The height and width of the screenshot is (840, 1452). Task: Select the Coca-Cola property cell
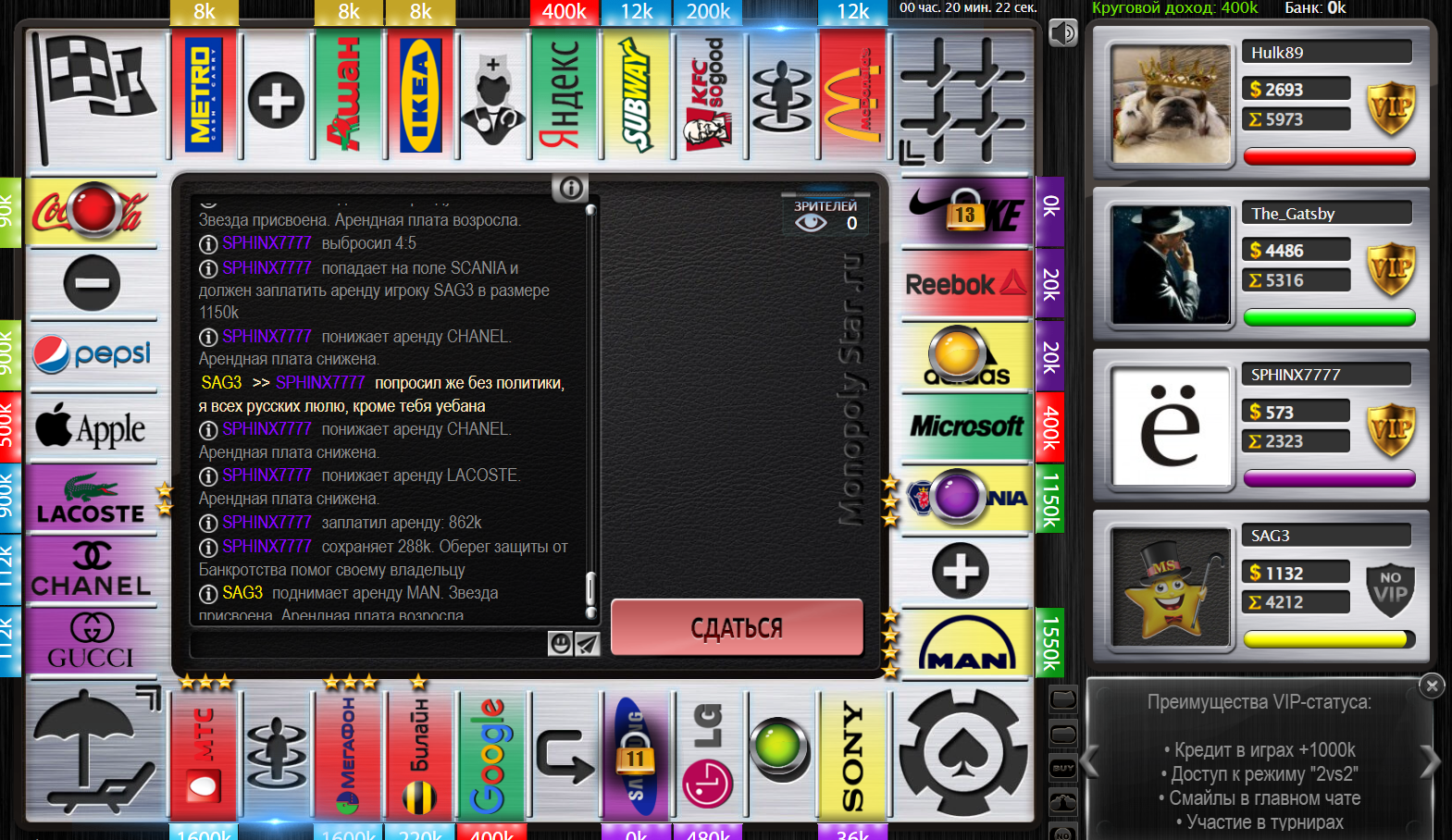[x=93, y=211]
